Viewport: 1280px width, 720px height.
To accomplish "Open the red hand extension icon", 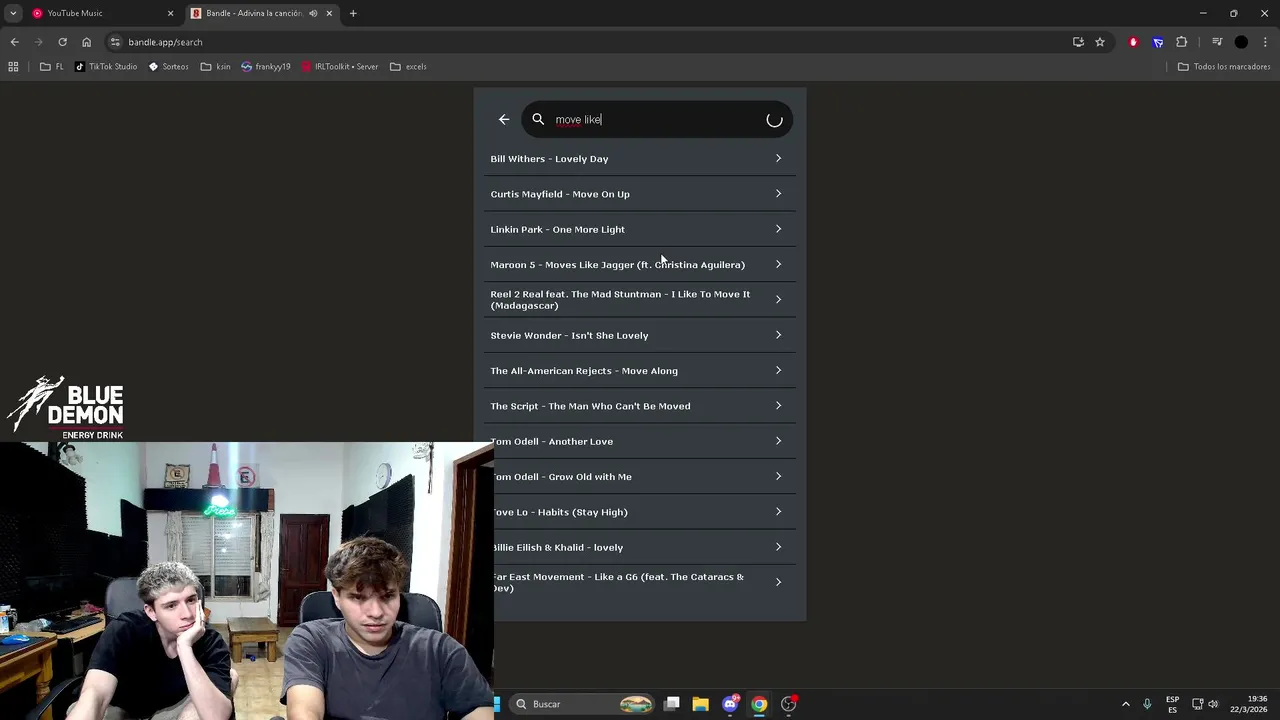I will 1133,42.
